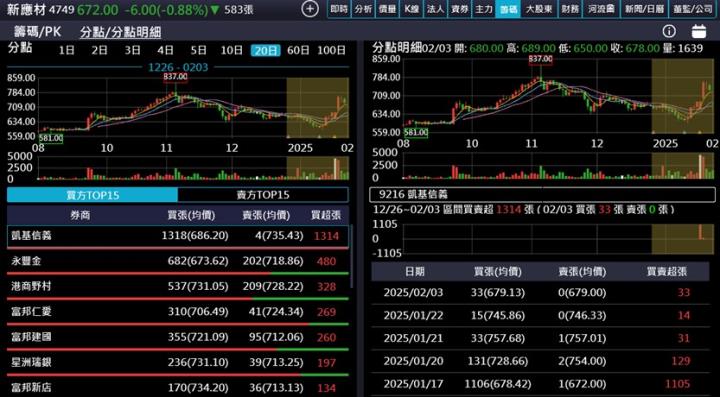Choose the 2日 period option
Viewport: 720px width, 397px height.
point(99,50)
